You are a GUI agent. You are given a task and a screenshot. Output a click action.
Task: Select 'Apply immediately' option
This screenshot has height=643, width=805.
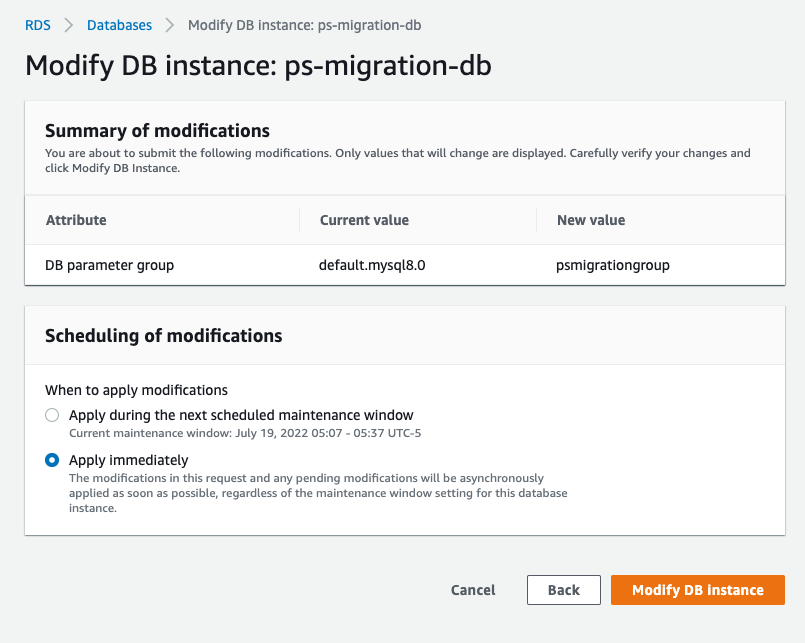[x=51, y=460]
